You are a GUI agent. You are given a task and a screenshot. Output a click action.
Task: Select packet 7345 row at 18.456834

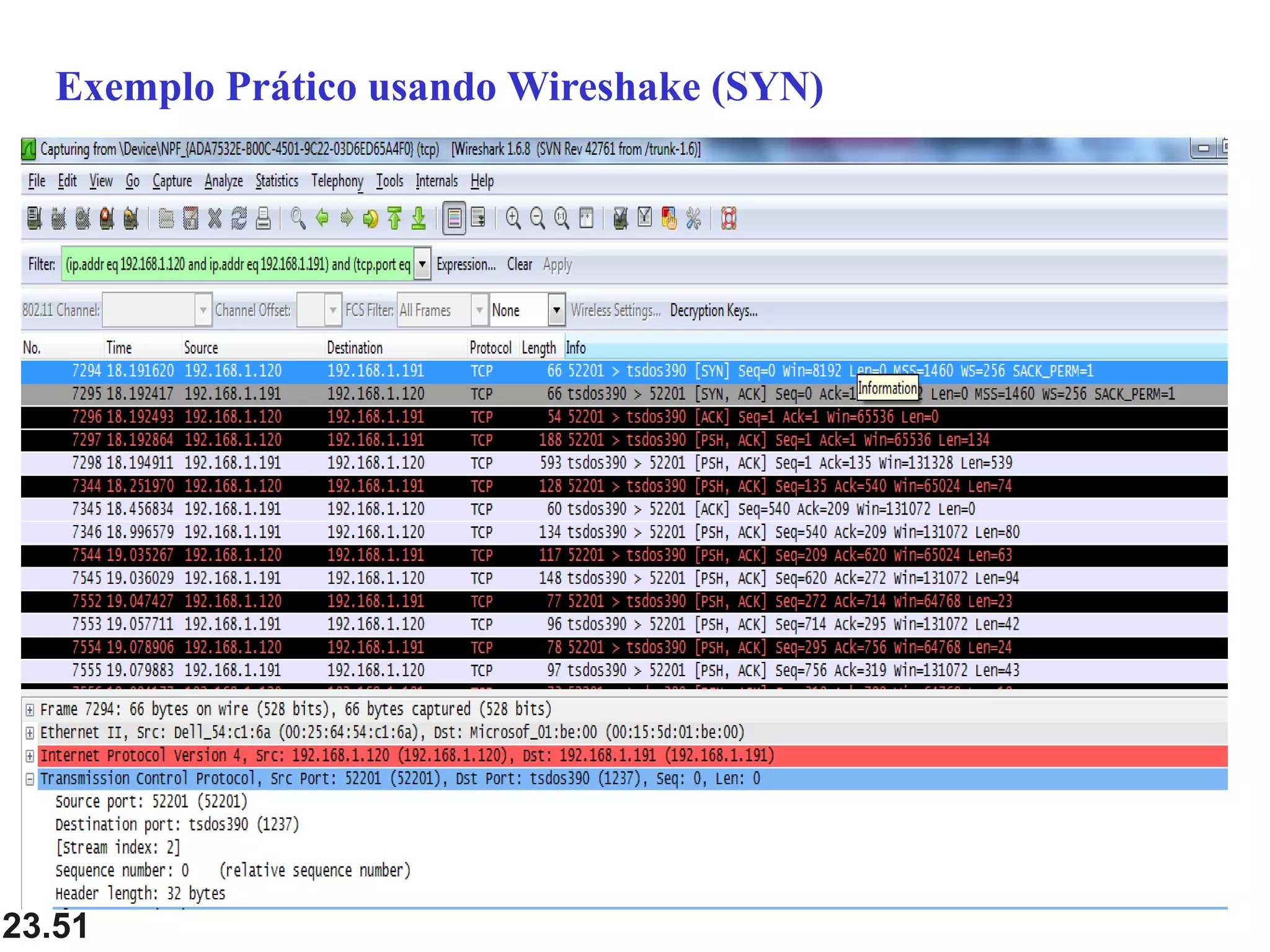pos(624,509)
